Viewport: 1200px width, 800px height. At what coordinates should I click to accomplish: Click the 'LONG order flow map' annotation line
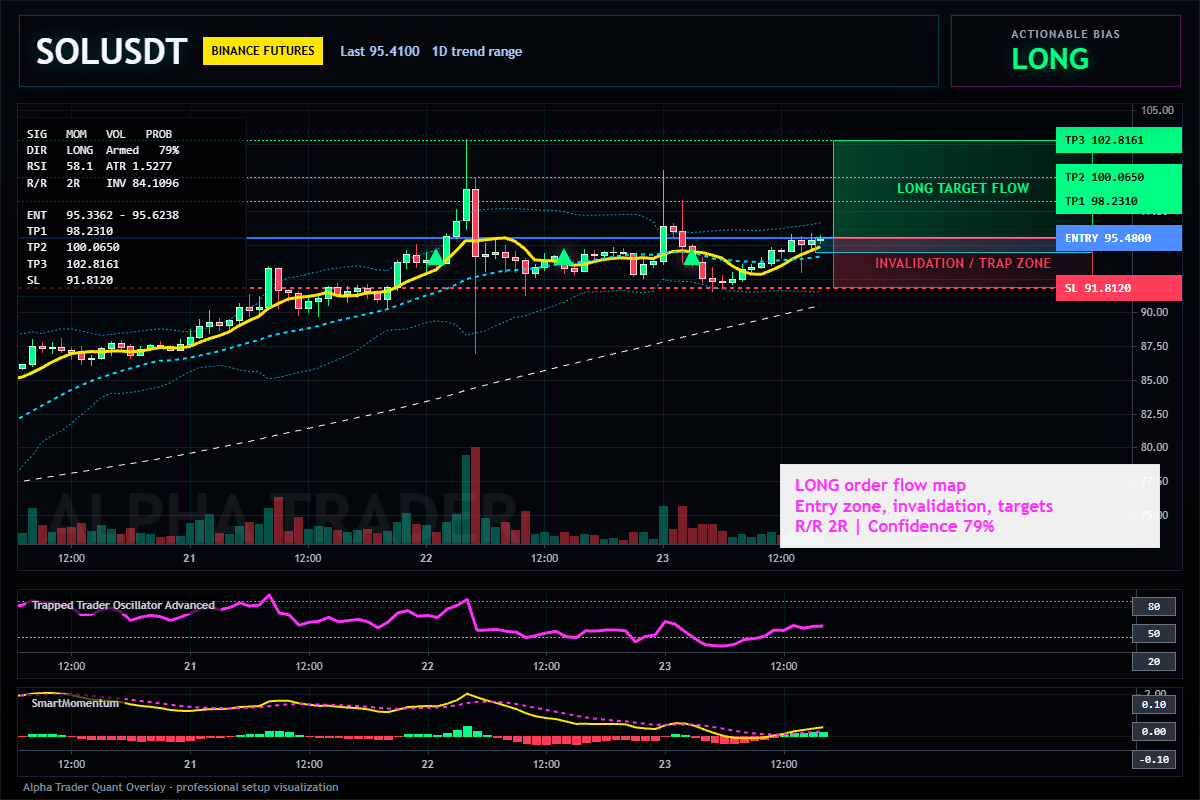(x=881, y=486)
